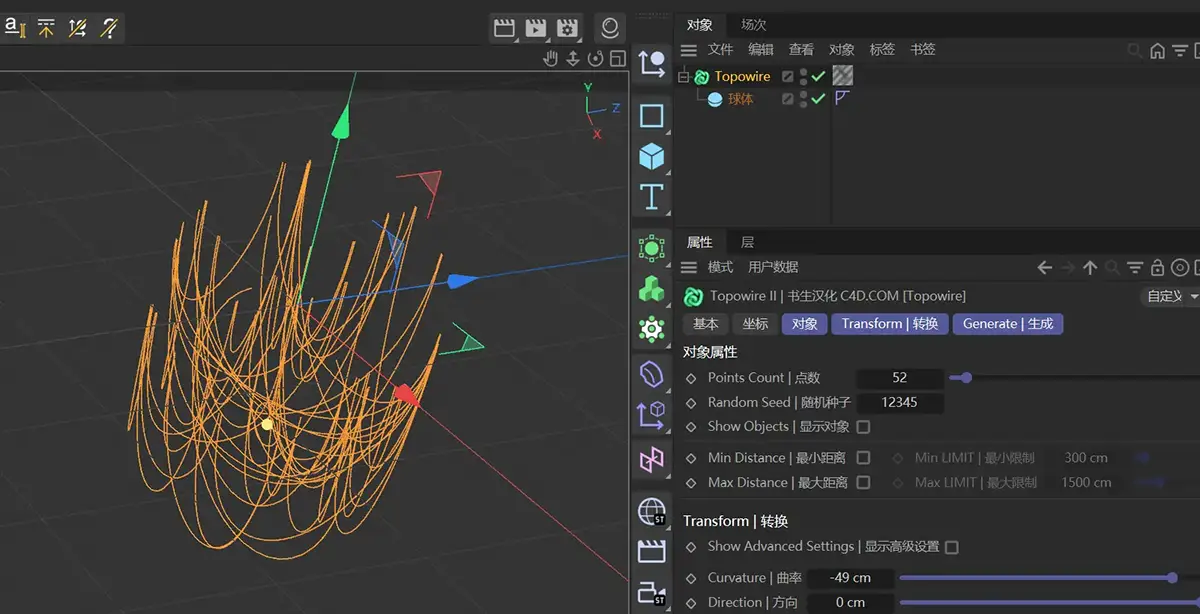Tick the Min Distance checkbox
Screen dimensions: 1200x614
[863, 458]
